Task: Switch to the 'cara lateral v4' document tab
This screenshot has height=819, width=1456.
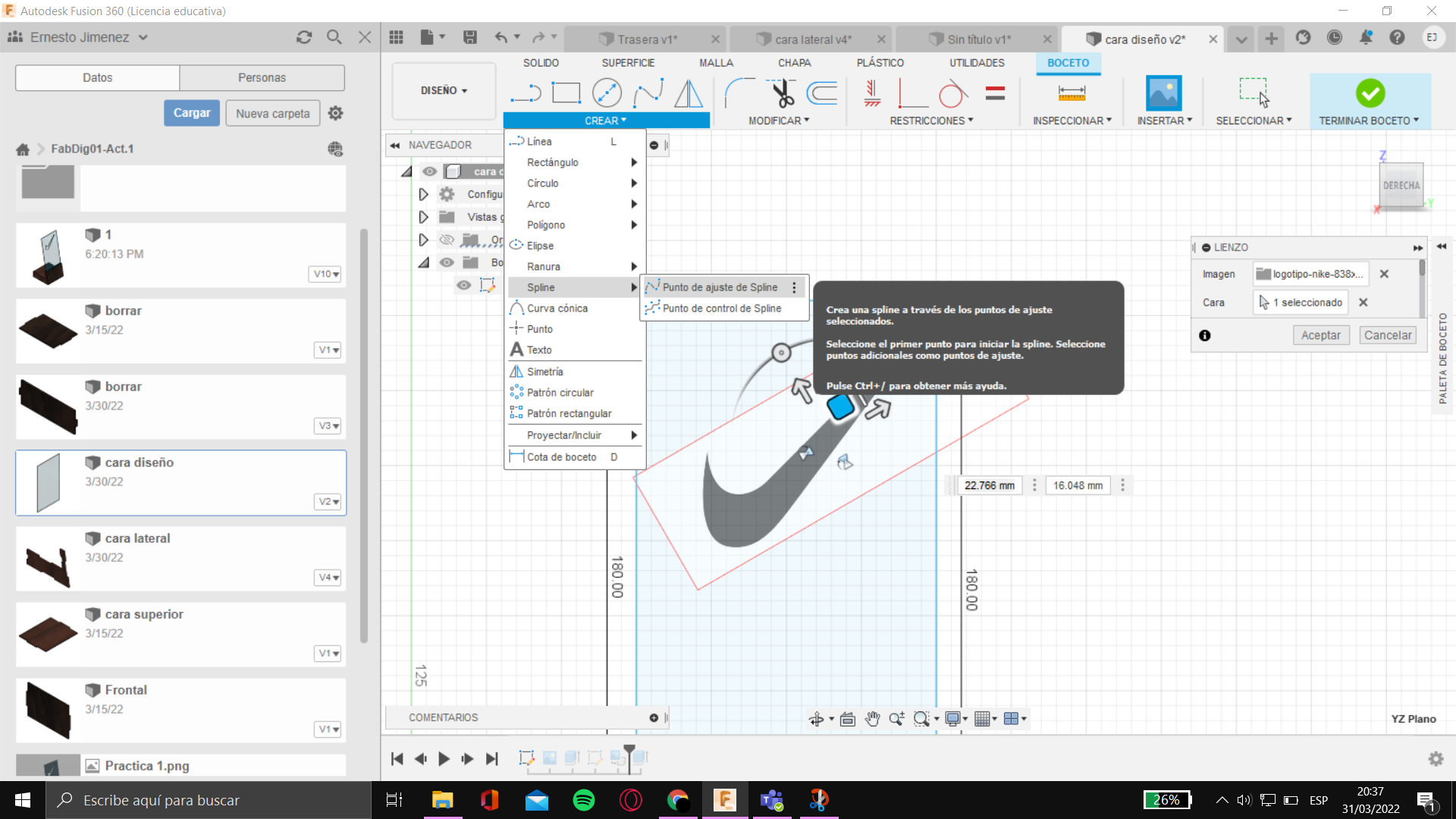Action: pyautogui.click(x=813, y=39)
